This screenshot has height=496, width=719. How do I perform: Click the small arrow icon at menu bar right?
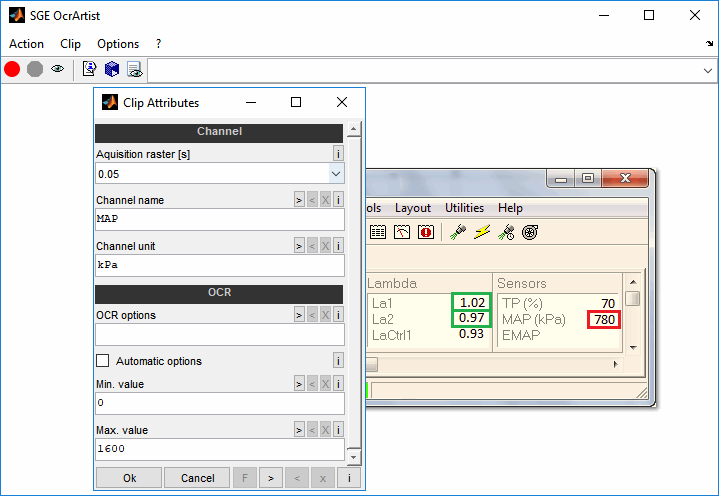(709, 44)
